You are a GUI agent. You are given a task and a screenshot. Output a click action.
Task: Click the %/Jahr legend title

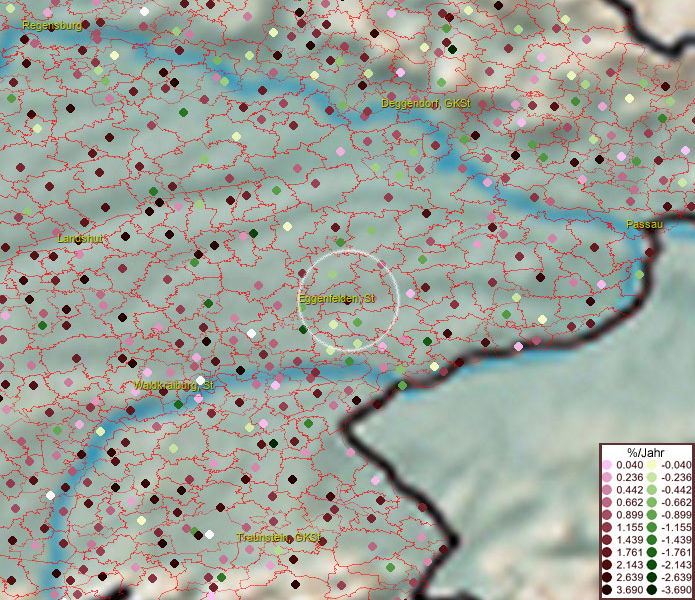pyautogui.click(x=644, y=453)
